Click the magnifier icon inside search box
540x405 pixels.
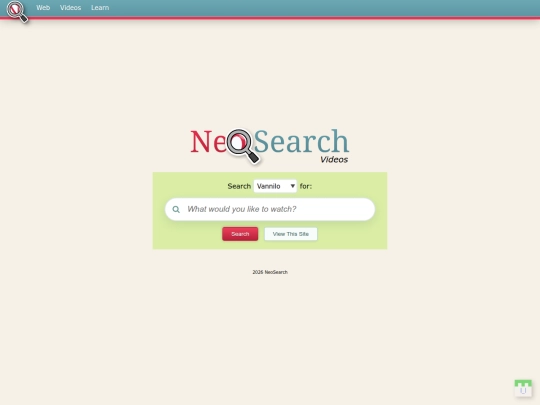[176, 209]
